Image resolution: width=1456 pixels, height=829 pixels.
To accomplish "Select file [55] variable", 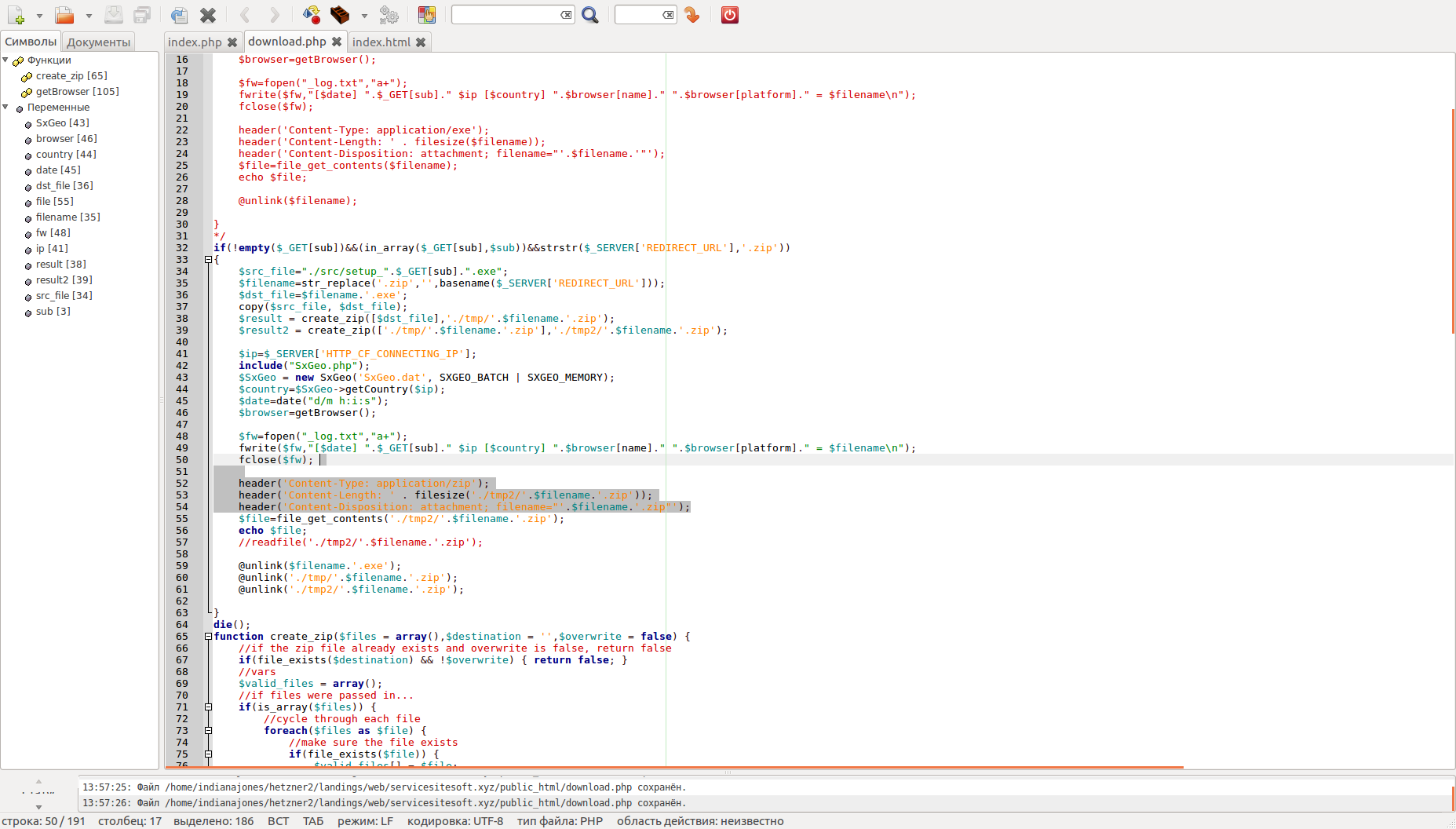I will 55,202.
